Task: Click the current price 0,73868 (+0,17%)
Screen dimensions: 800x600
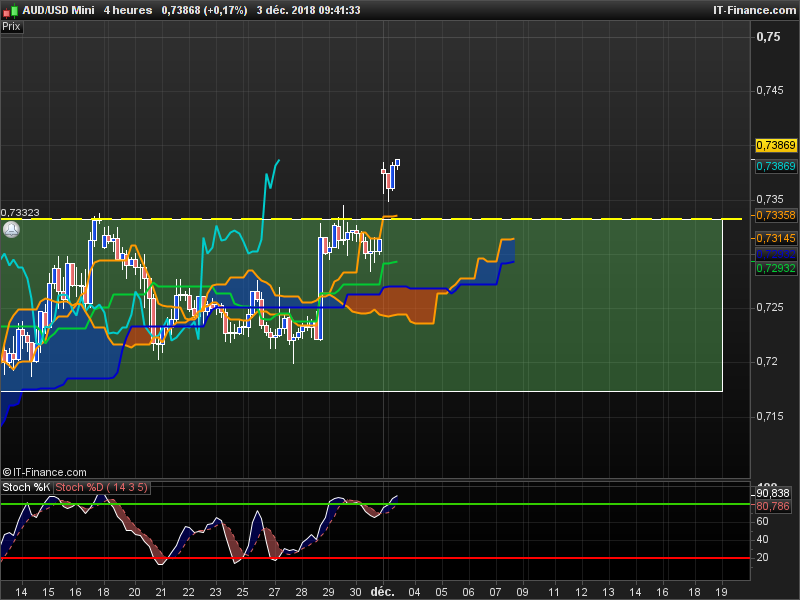Action: [x=204, y=10]
